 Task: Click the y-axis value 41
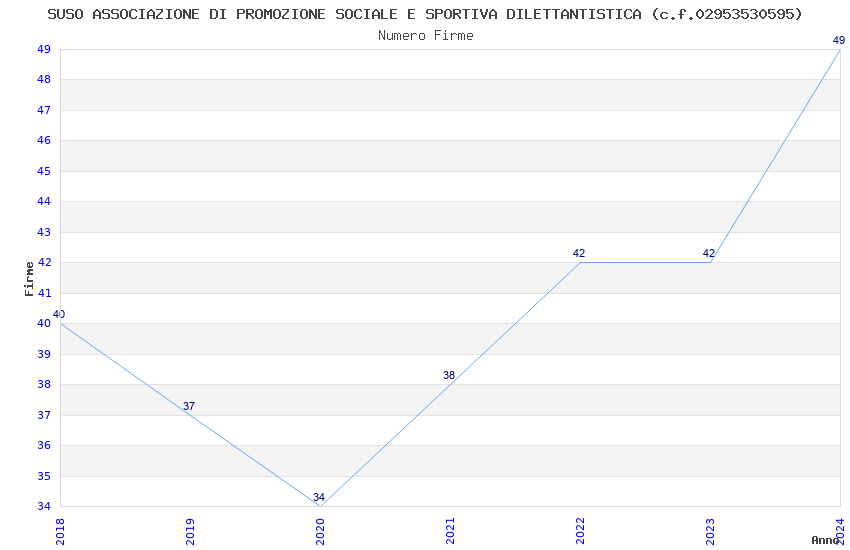pos(44,293)
